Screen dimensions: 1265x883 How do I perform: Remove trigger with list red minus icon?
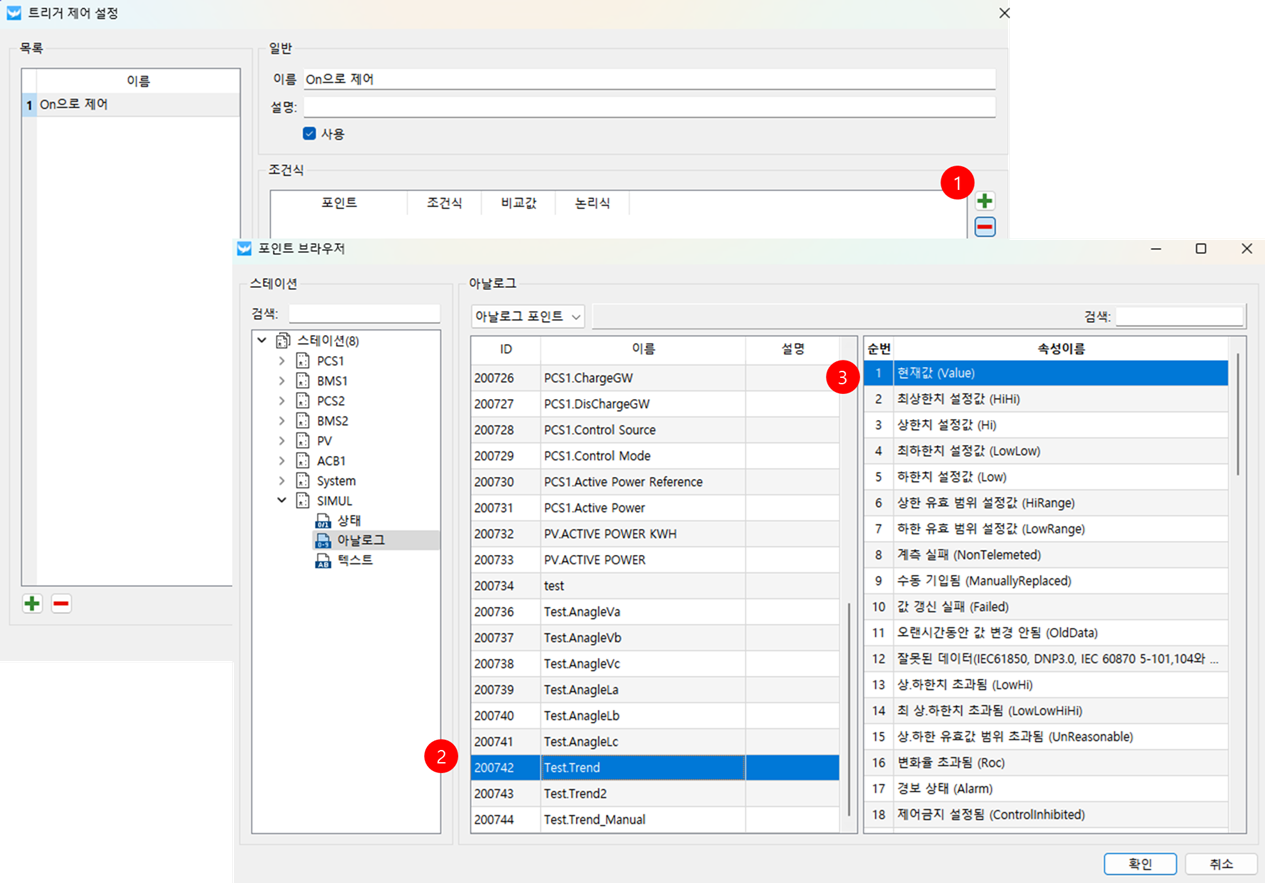point(61,603)
